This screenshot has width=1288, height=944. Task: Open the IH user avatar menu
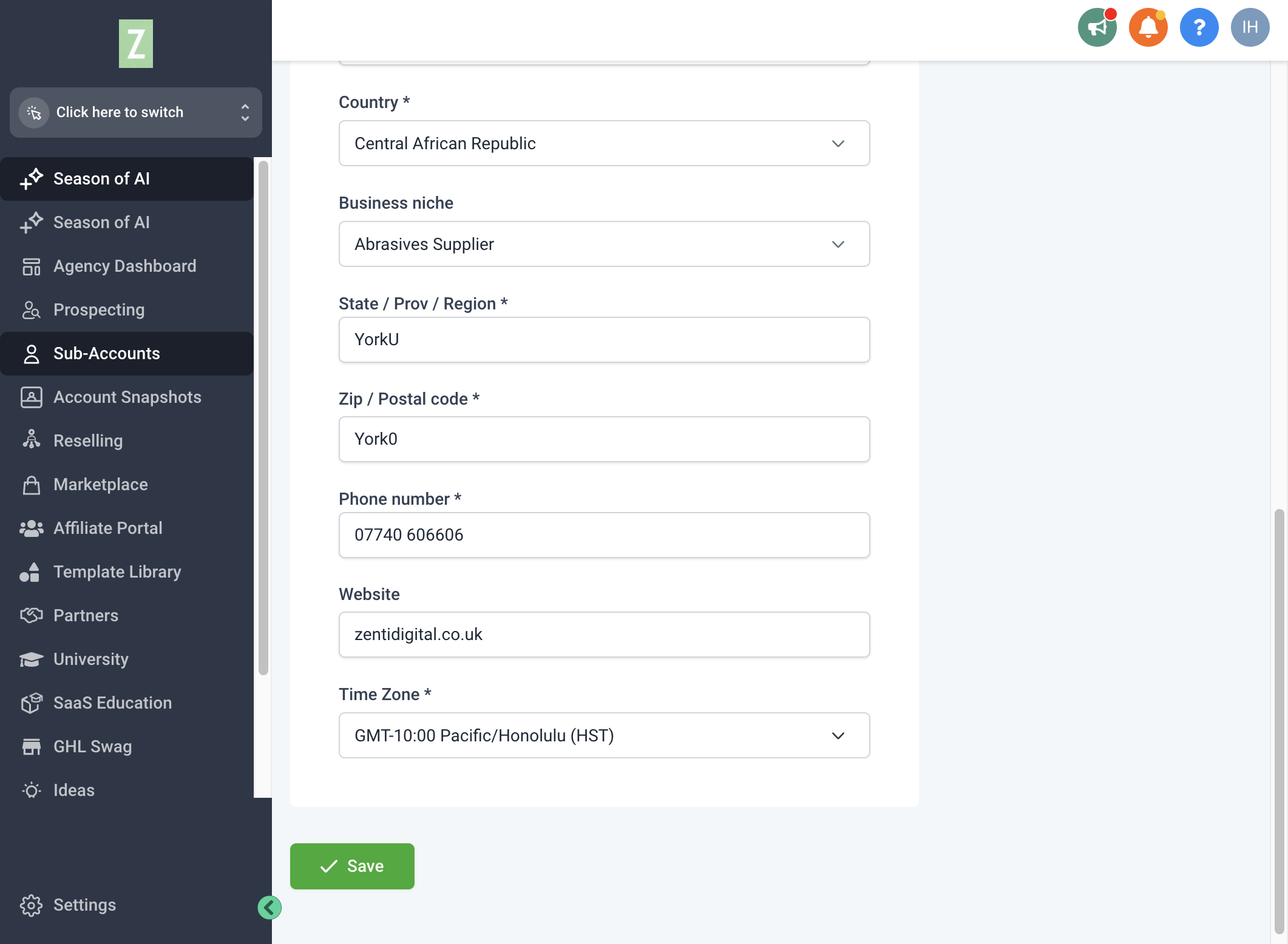[x=1250, y=27]
